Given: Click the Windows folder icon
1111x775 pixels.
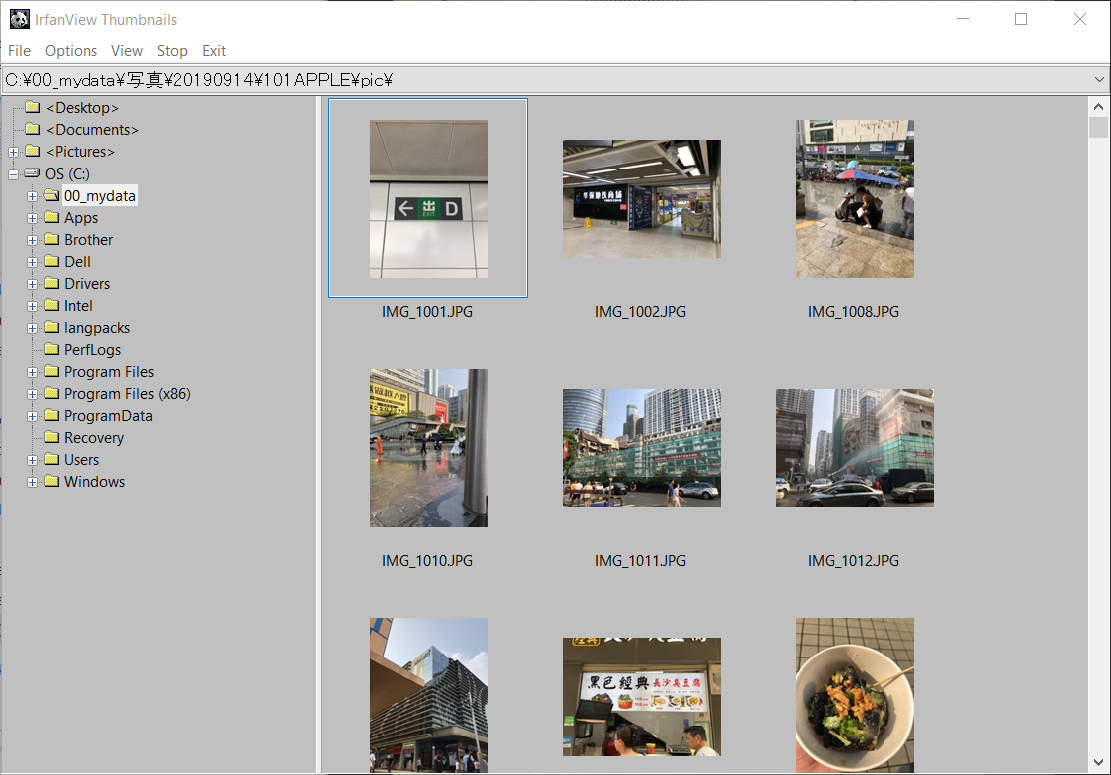Looking at the screenshot, I should [52, 480].
